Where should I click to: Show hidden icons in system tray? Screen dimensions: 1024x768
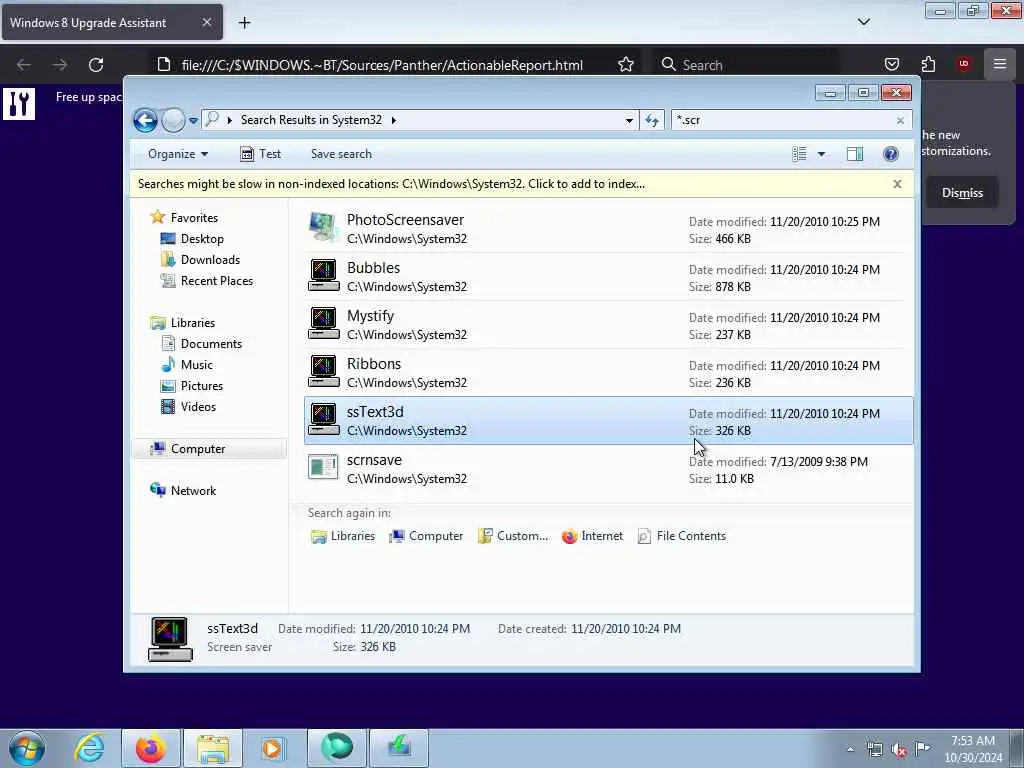pos(850,750)
